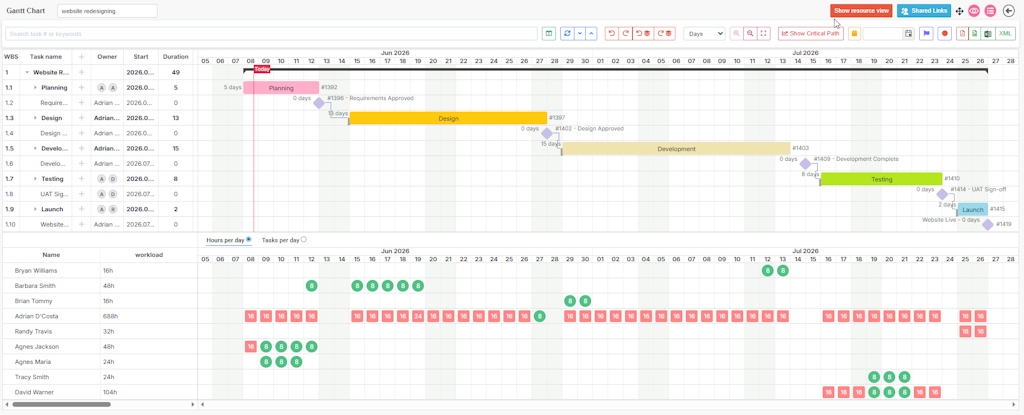
Task: Expand the Design task group
Action: 35,118
